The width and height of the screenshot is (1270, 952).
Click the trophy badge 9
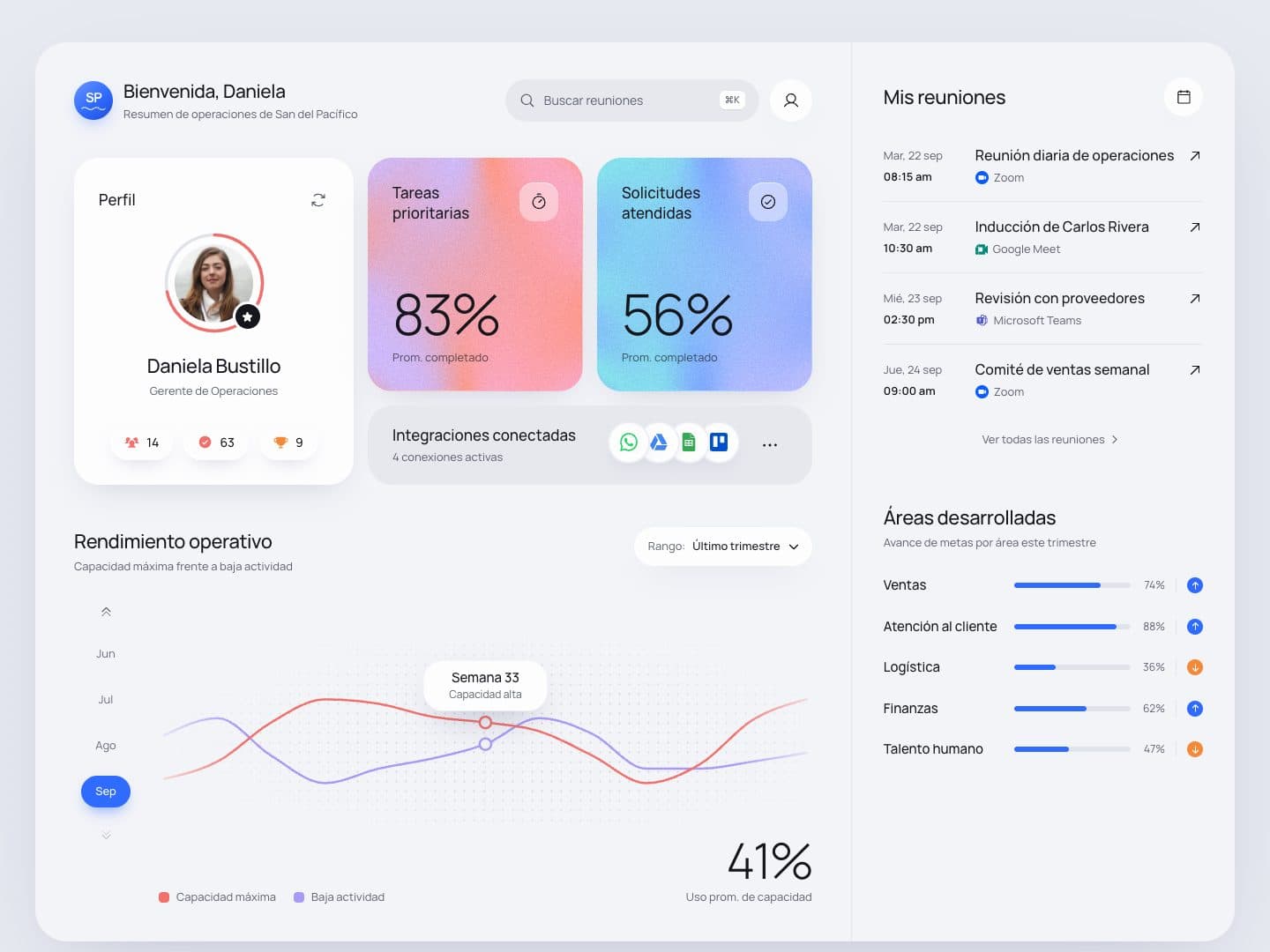tap(288, 443)
